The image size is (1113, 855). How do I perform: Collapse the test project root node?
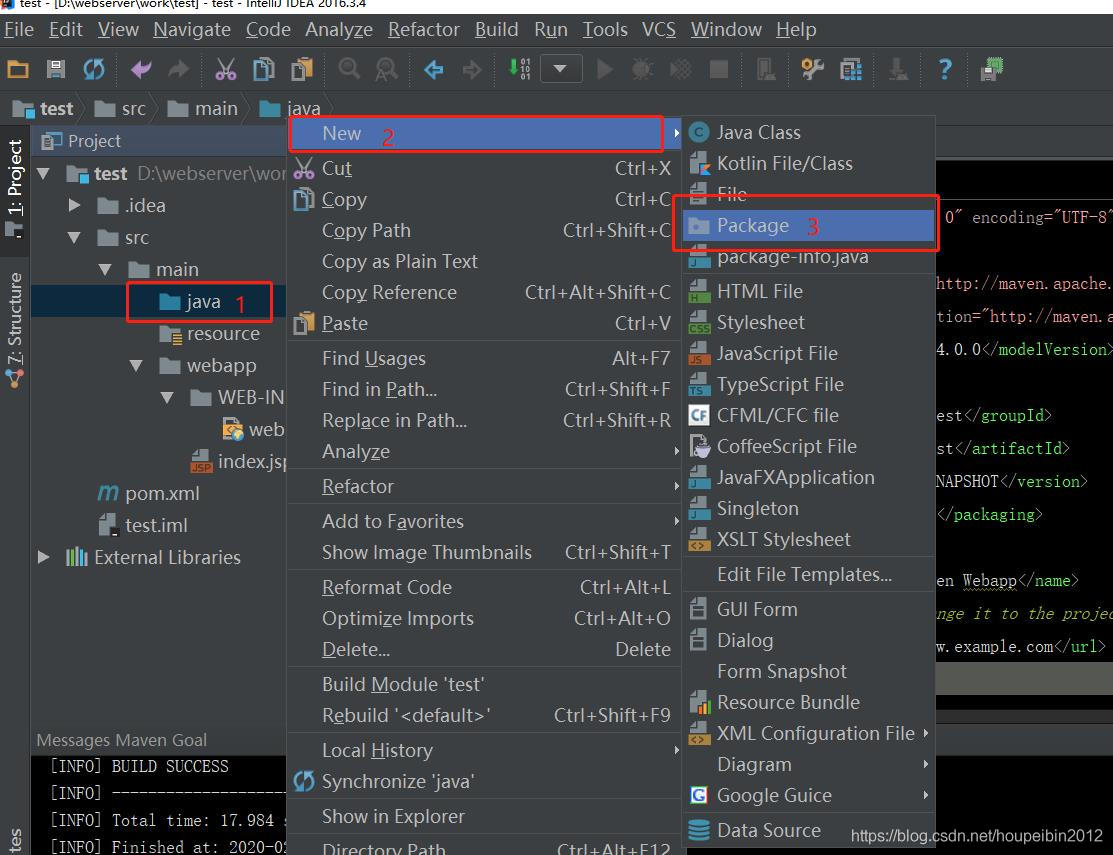pos(43,174)
